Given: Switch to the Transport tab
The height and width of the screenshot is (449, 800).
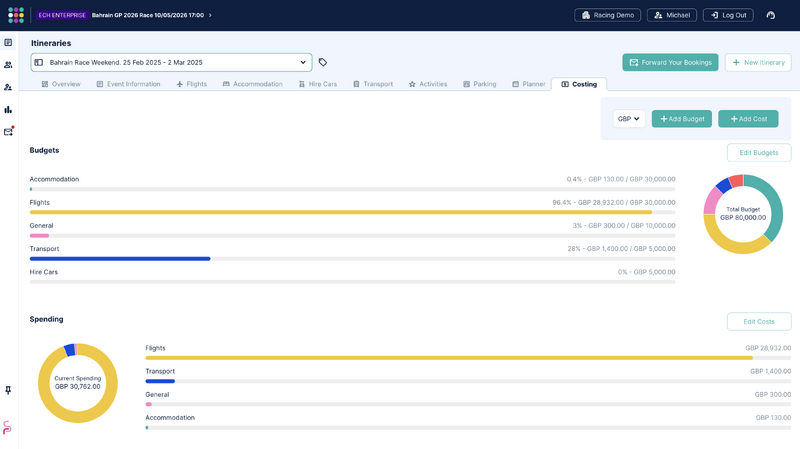Looking at the screenshot, I should [x=373, y=84].
